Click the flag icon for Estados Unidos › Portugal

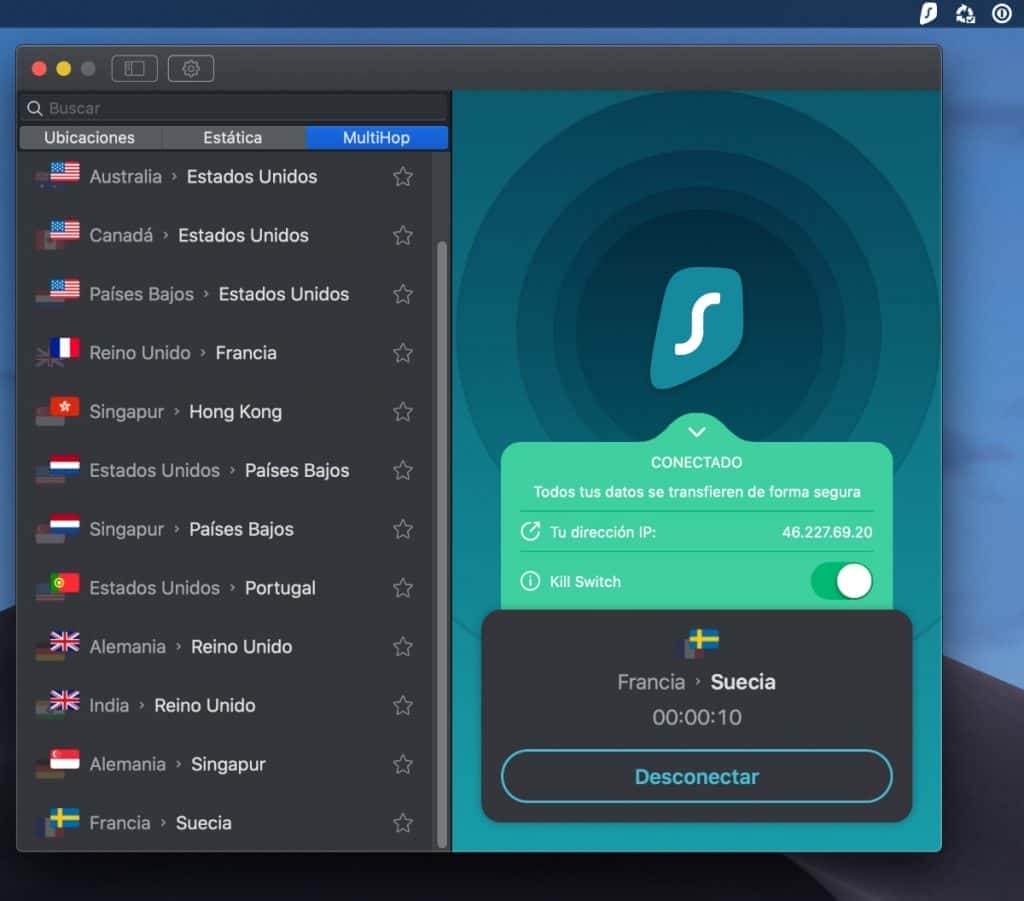coord(58,587)
